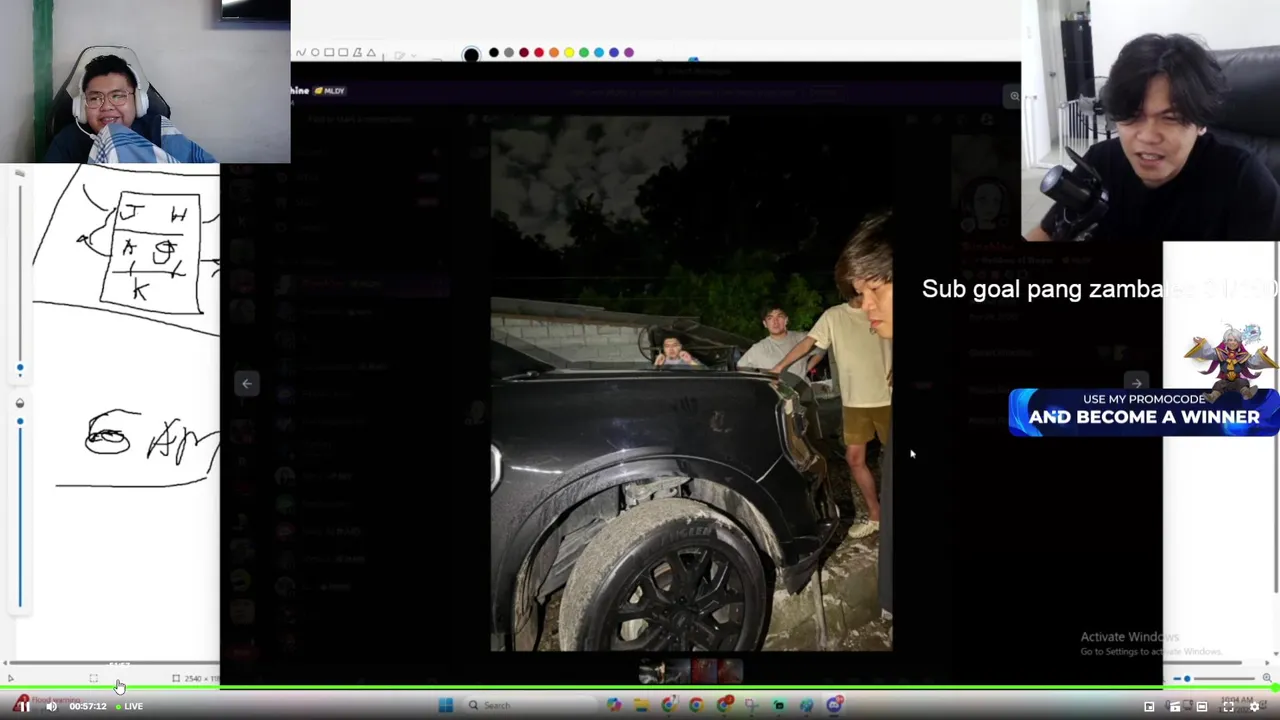Open File Explorer from the taskbar
This screenshot has height=720, width=1280.
641,705
